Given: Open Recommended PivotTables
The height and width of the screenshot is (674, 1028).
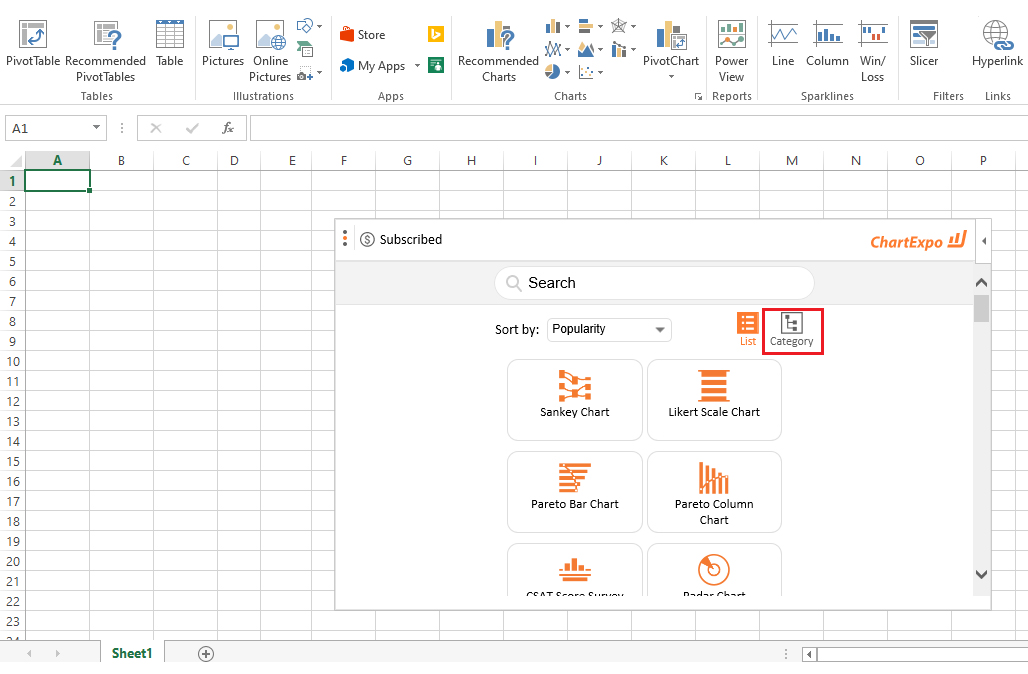Looking at the screenshot, I should pyautogui.click(x=106, y=51).
